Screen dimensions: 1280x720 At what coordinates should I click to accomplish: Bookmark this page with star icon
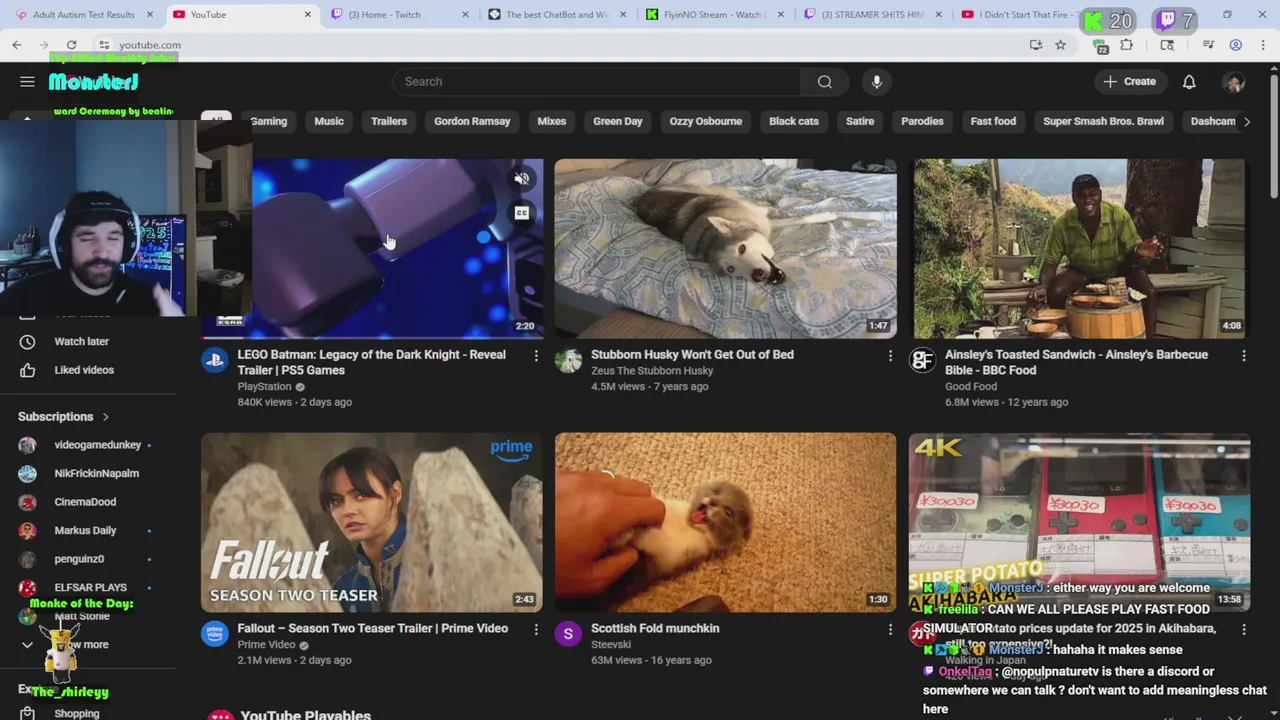1060,45
